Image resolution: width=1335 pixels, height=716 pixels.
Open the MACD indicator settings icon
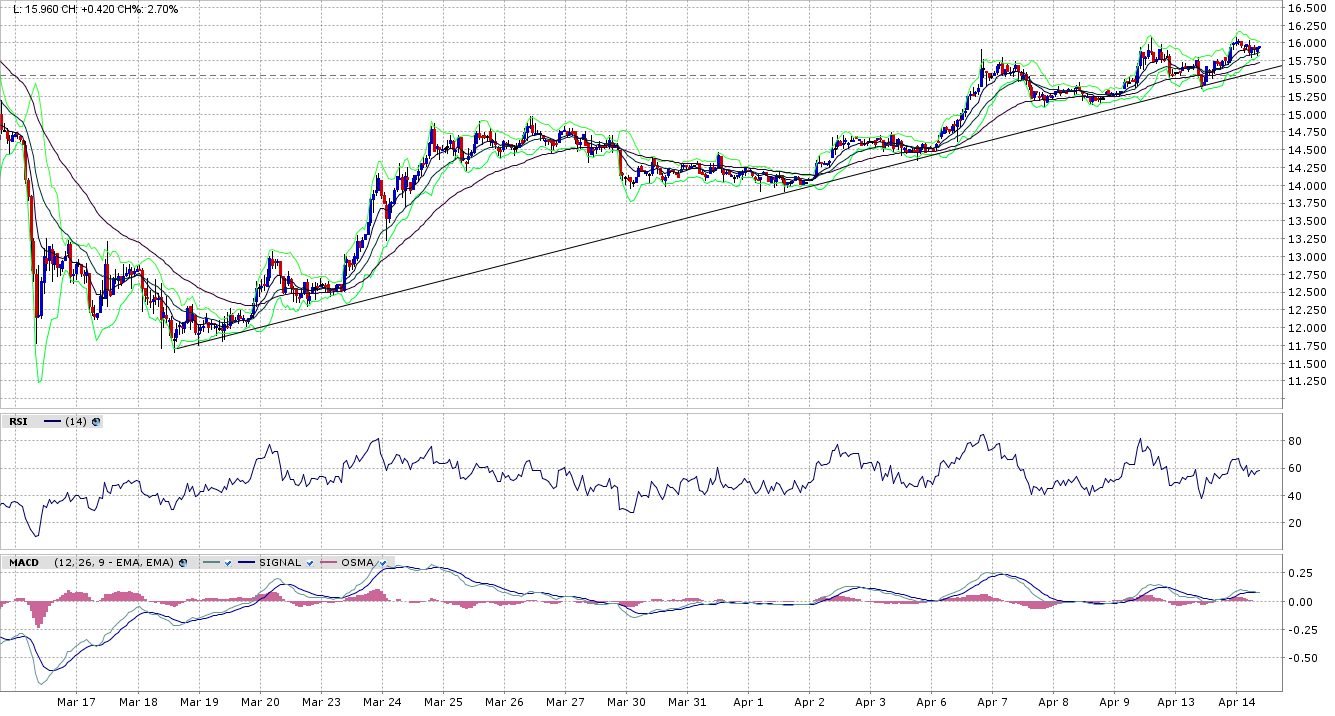(184, 563)
